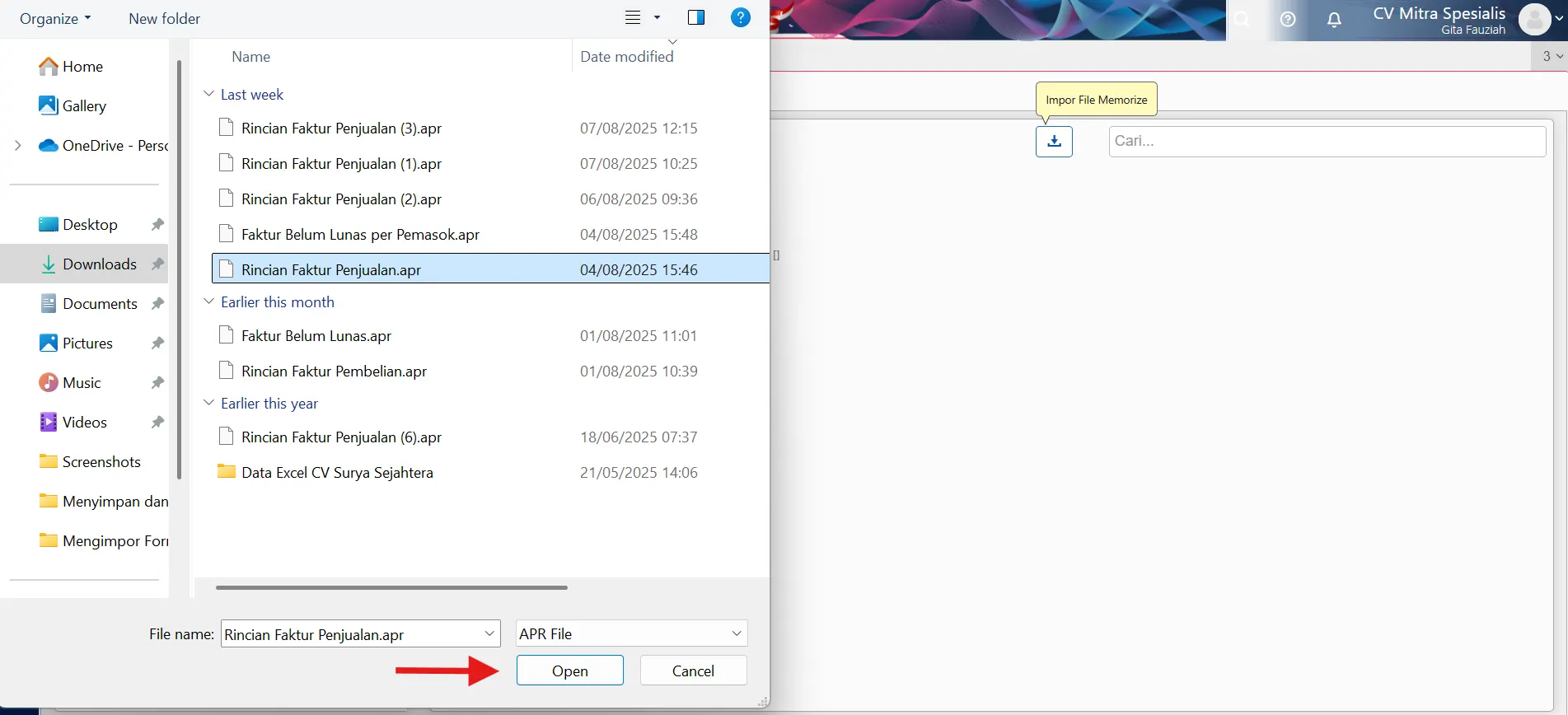Screen dimensions: 1568x715
Task: Click the import file download icon
Action: [1054, 142]
